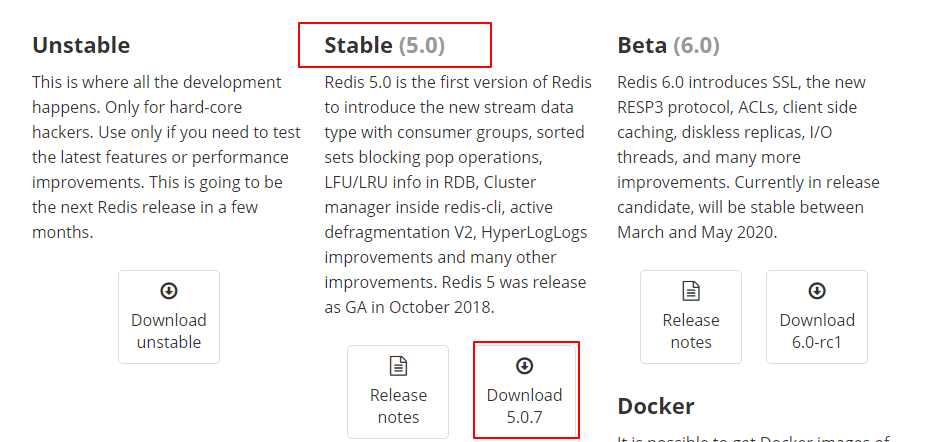Click the download arrow icon above "Download 5.0.7"
The height and width of the screenshot is (442, 936).
click(x=525, y=366)
